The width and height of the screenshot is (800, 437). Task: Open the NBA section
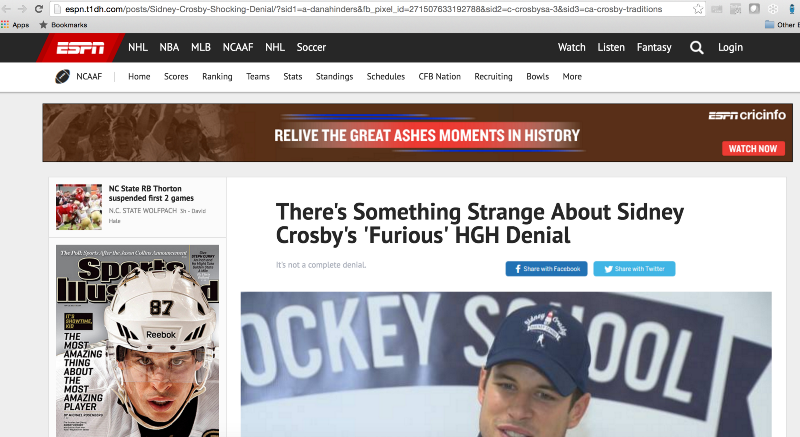point(169,47)
